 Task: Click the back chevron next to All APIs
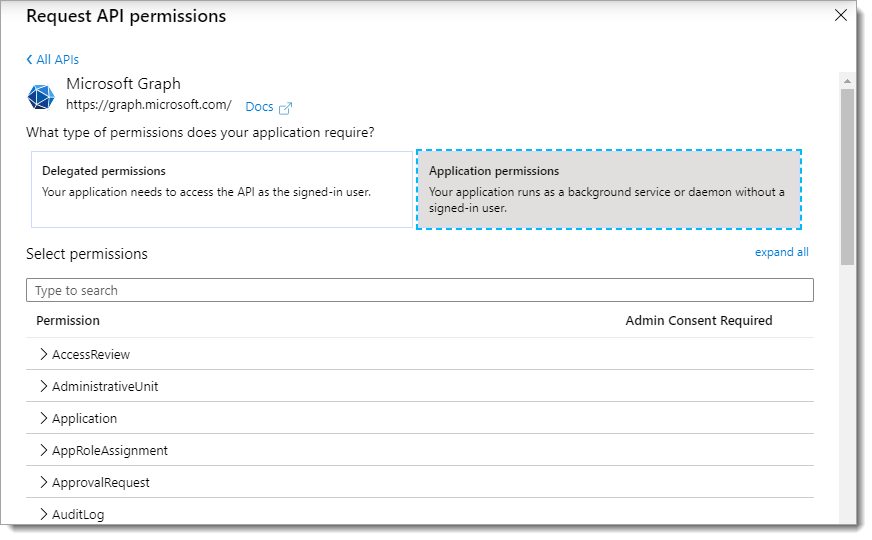29,60
